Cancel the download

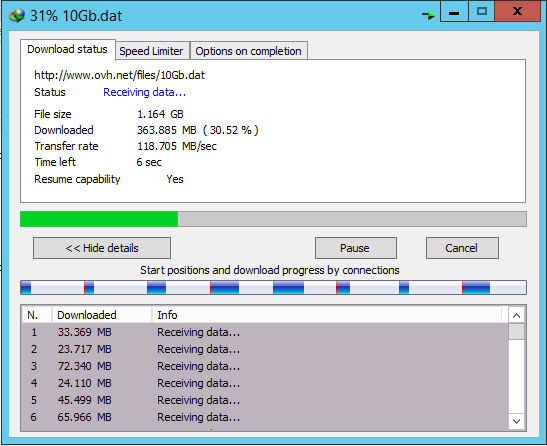pos(462,248)
